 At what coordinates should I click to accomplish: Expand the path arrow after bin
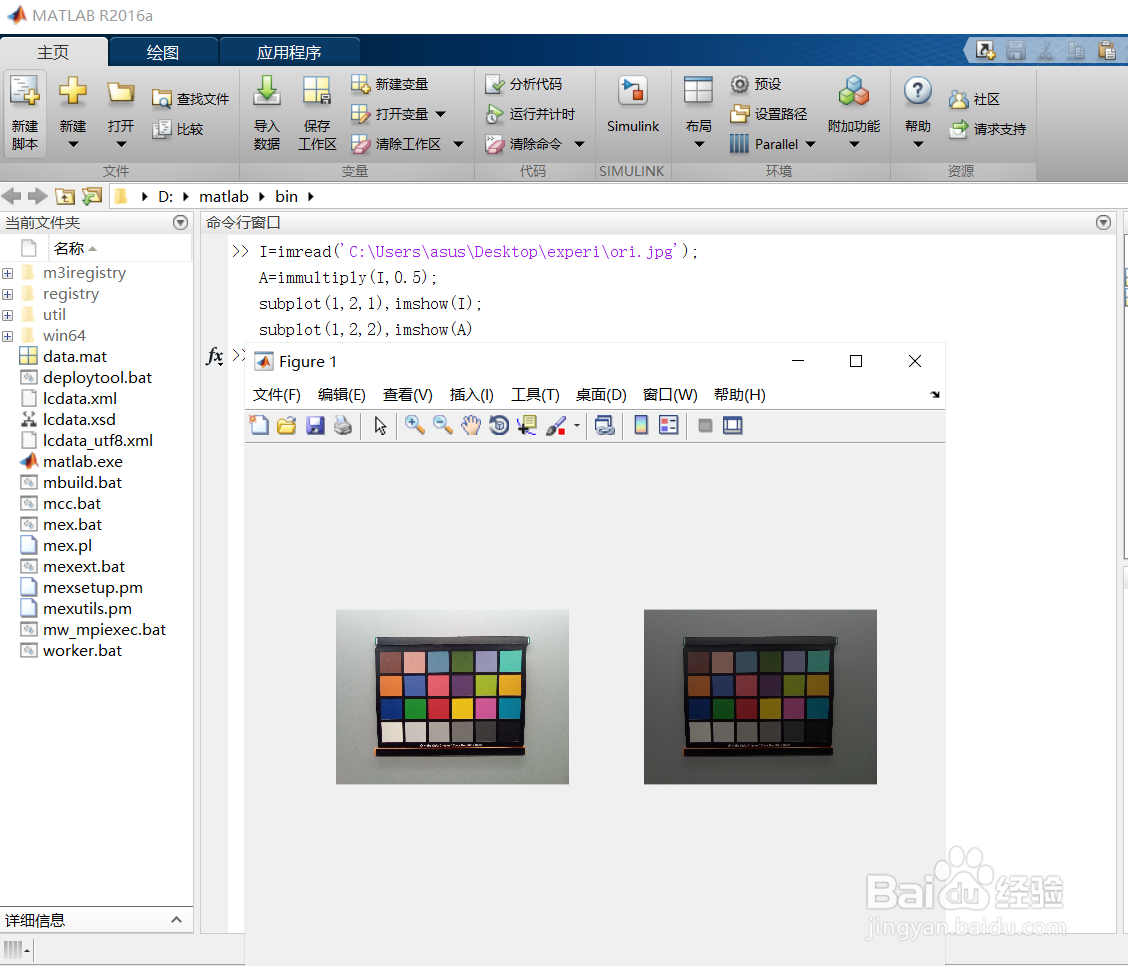311,196
